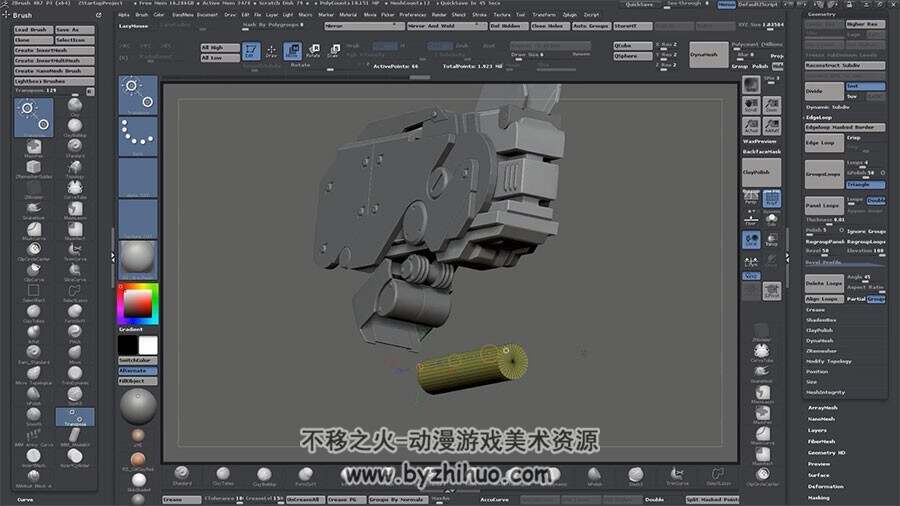Open the Alpha menu
The height and width of the screenshot is (506, 900).
click(123, 15)
